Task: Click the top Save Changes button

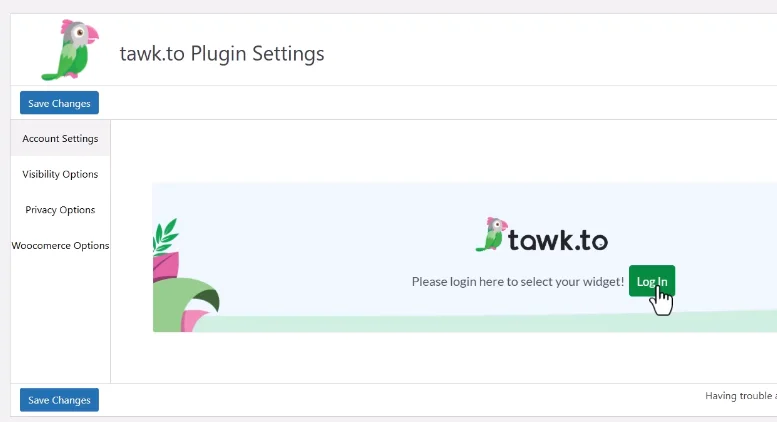Action: 59,103
